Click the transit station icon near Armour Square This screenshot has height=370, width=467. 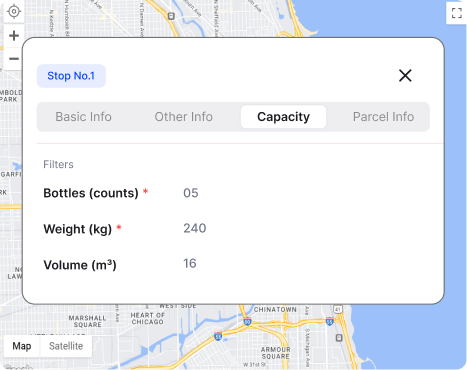(x=339, y=338)
